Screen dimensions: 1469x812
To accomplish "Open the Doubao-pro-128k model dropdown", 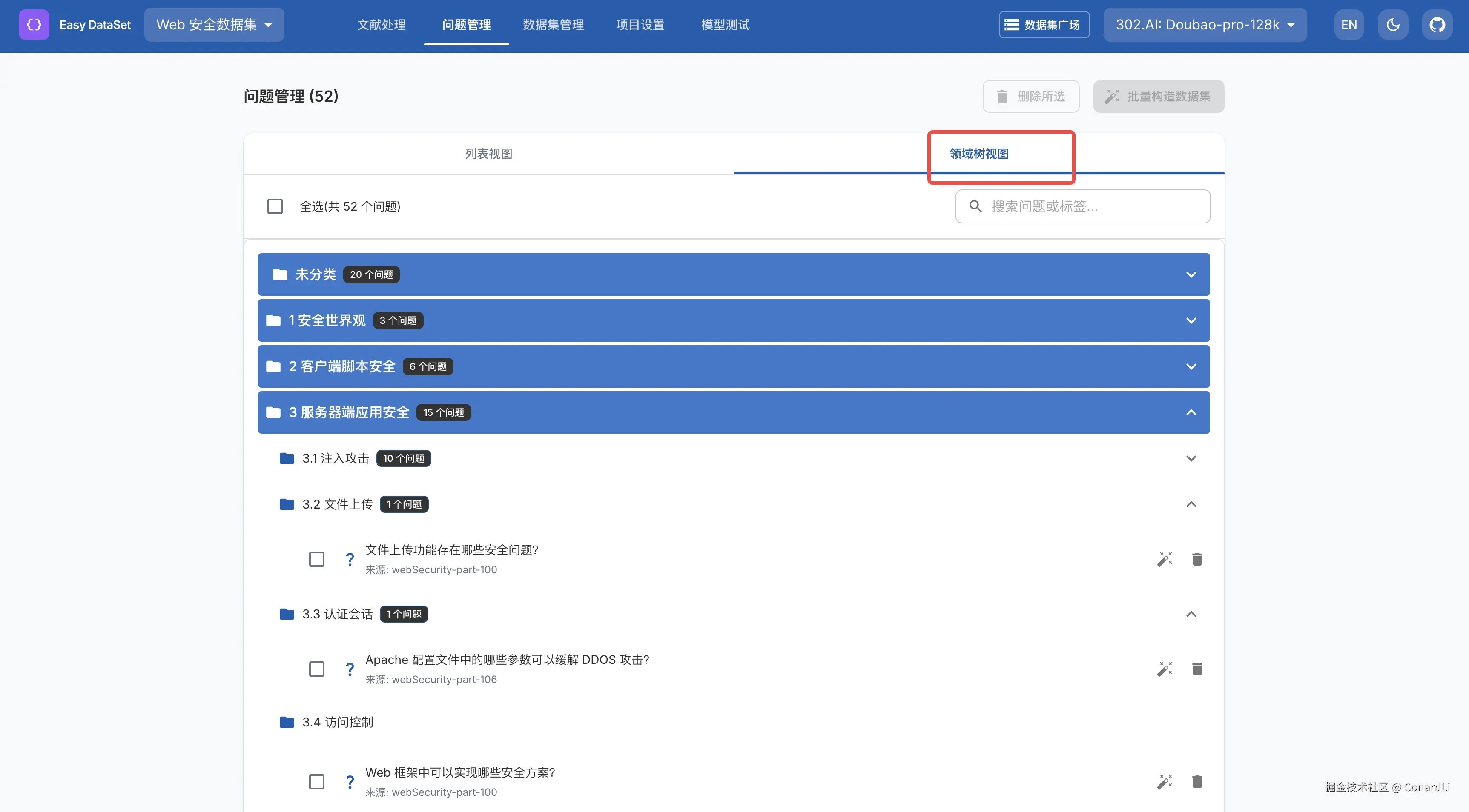I will [1205, 25].
